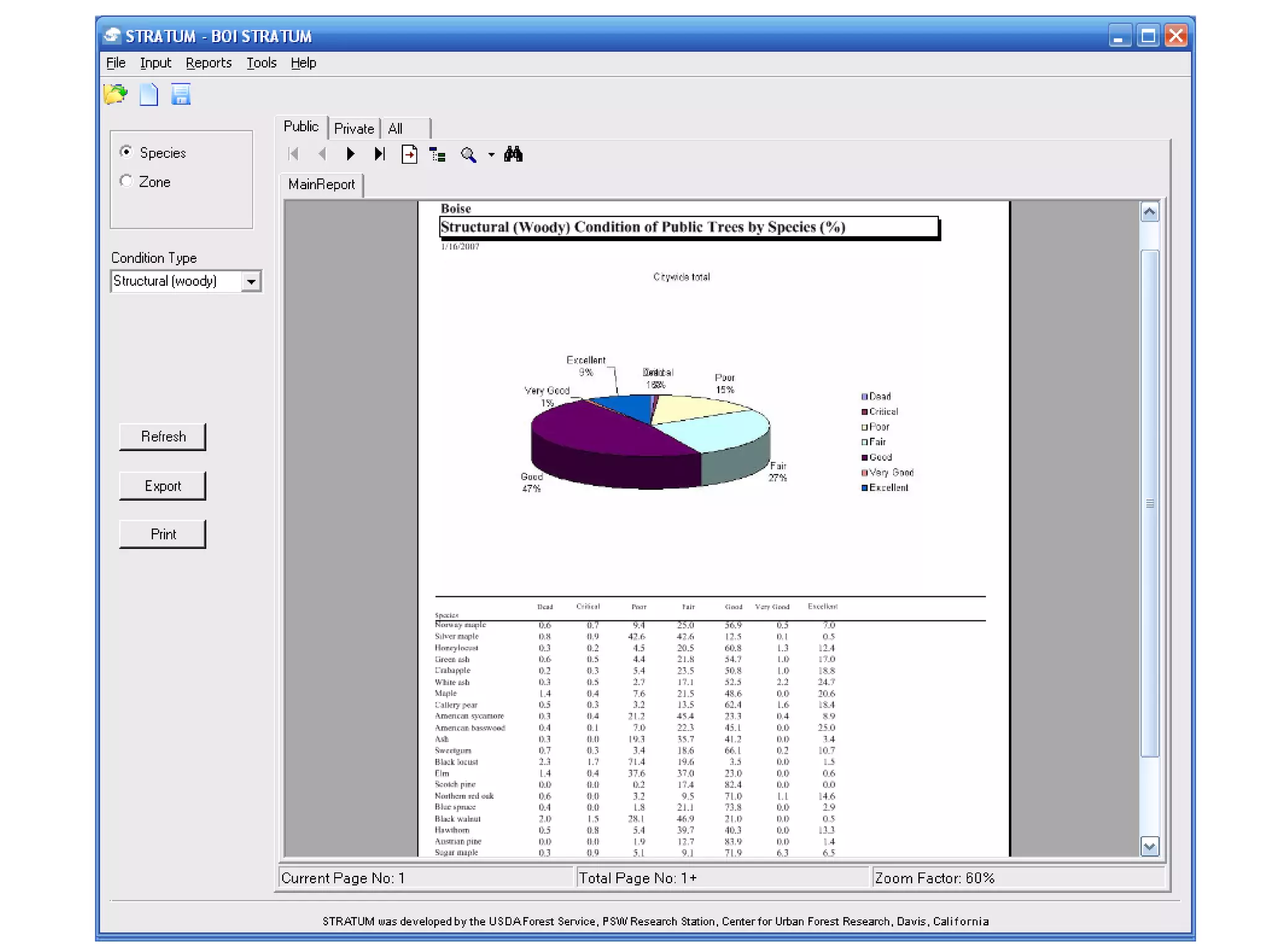Jump to last report page
Screen dimensions: 1270x952
[x=380, y=154]
